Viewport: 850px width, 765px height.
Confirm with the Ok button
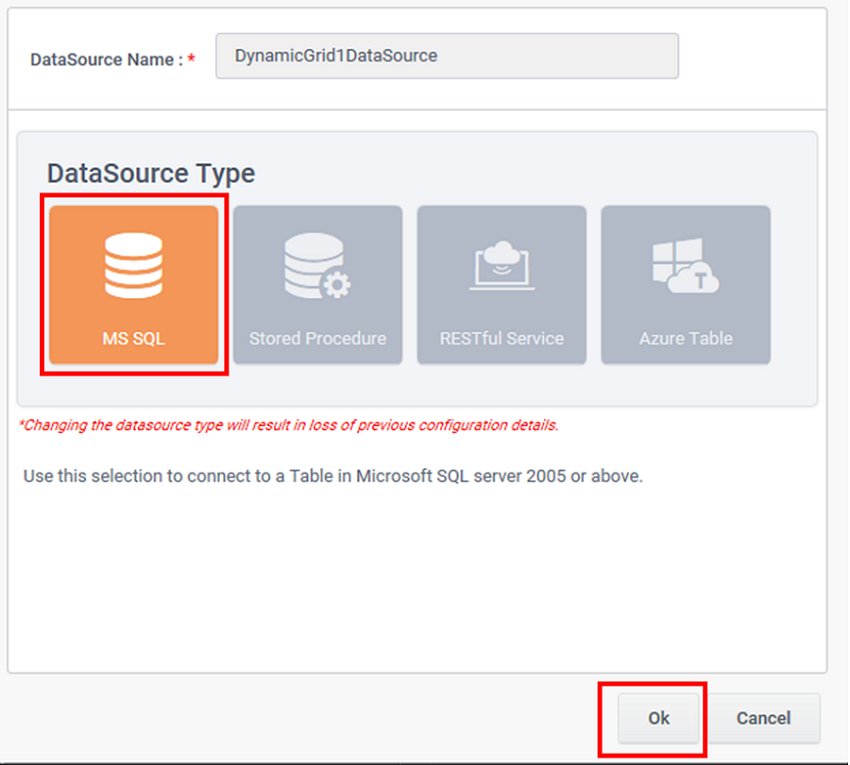pyautogui.click(x=658, y=718)
